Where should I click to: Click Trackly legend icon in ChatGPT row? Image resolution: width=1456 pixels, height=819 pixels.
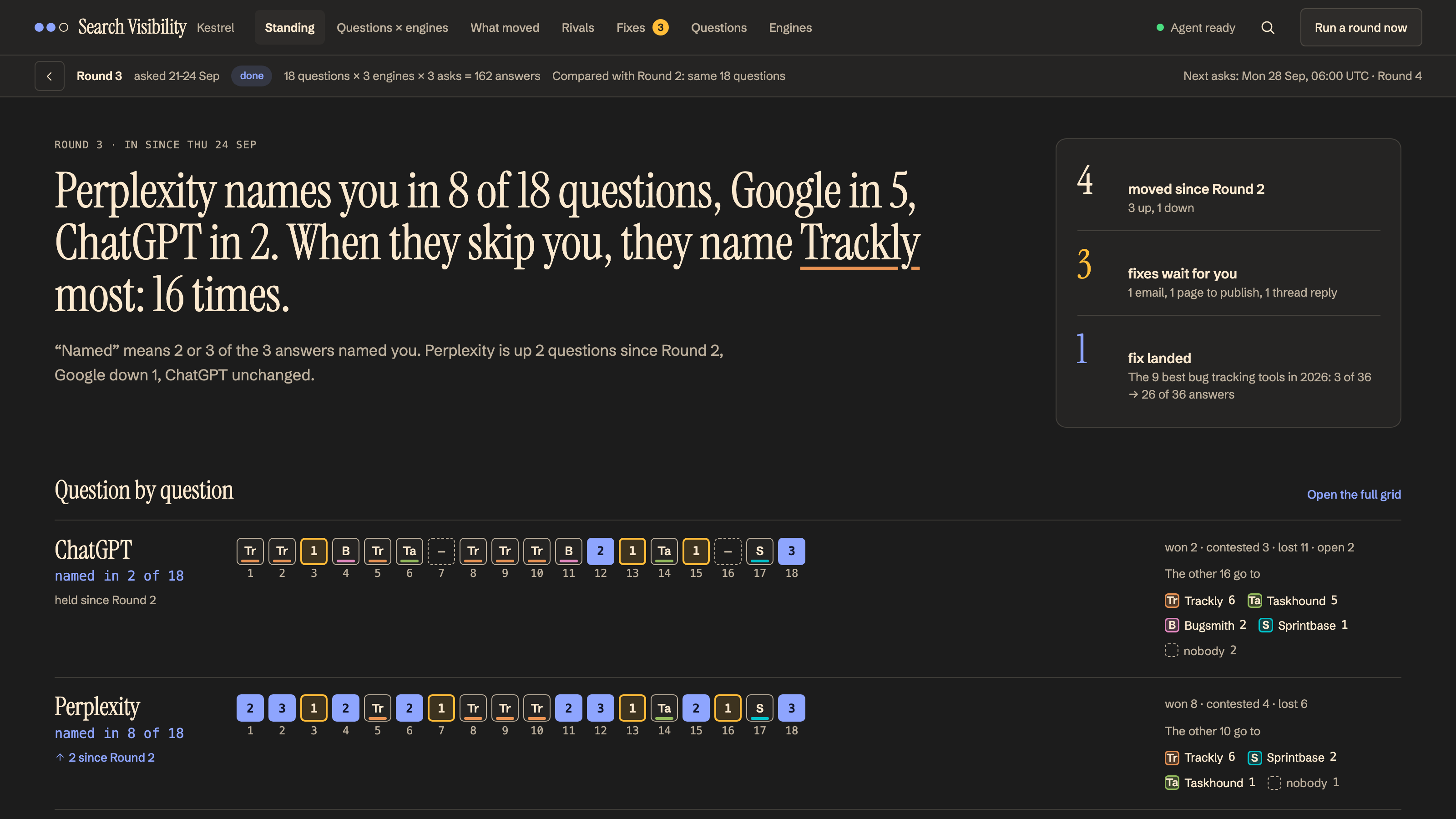click(x=1172, y=600)
